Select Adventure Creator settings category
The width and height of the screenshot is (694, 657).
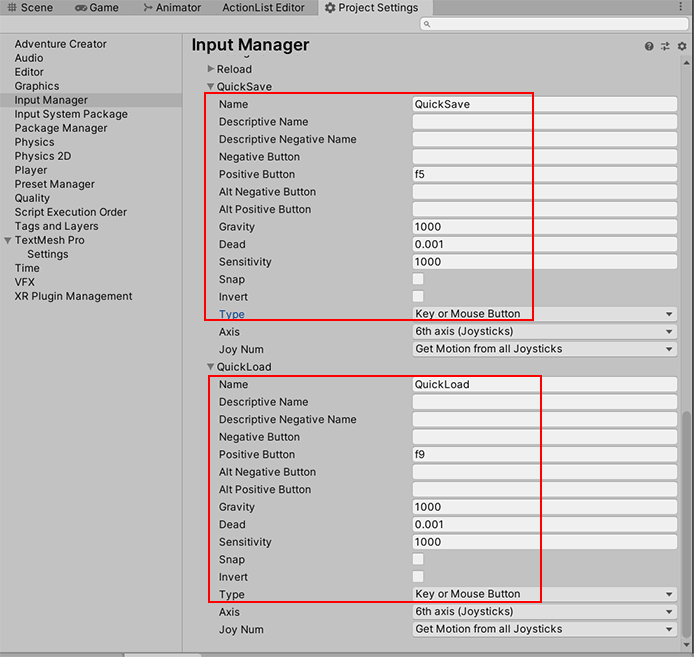coord(61,44)
